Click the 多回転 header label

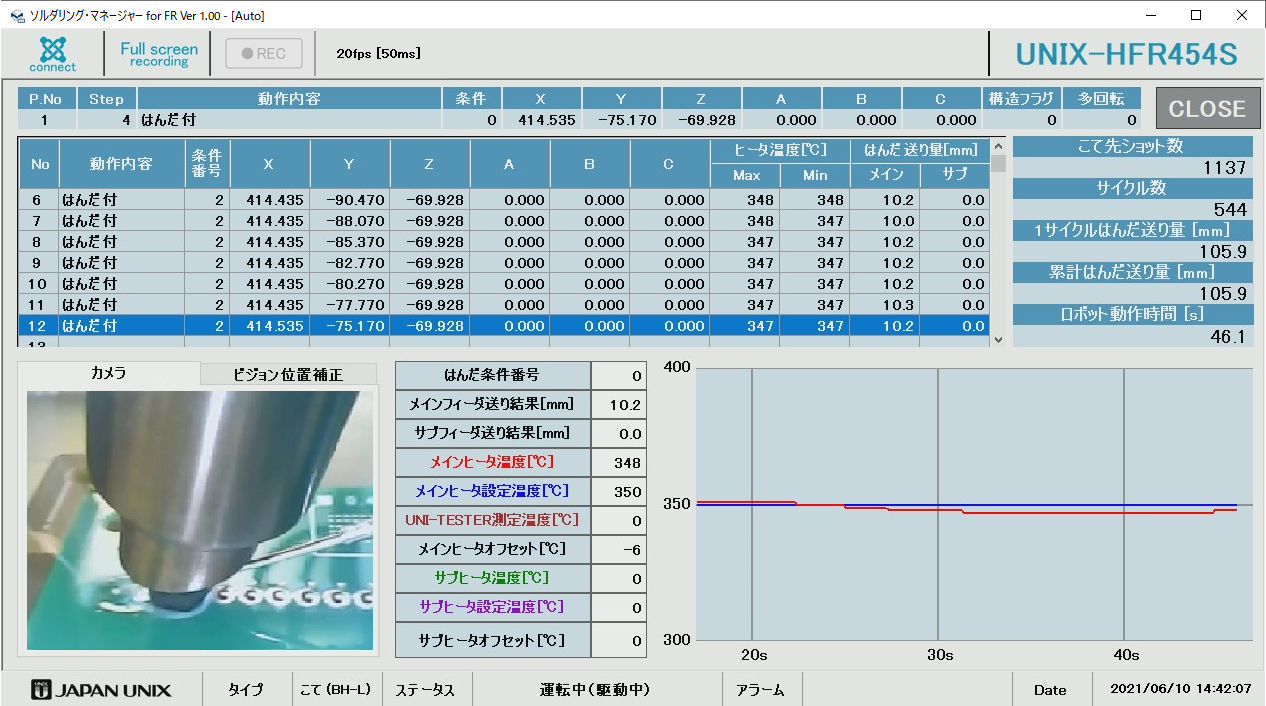(1101, 99)
